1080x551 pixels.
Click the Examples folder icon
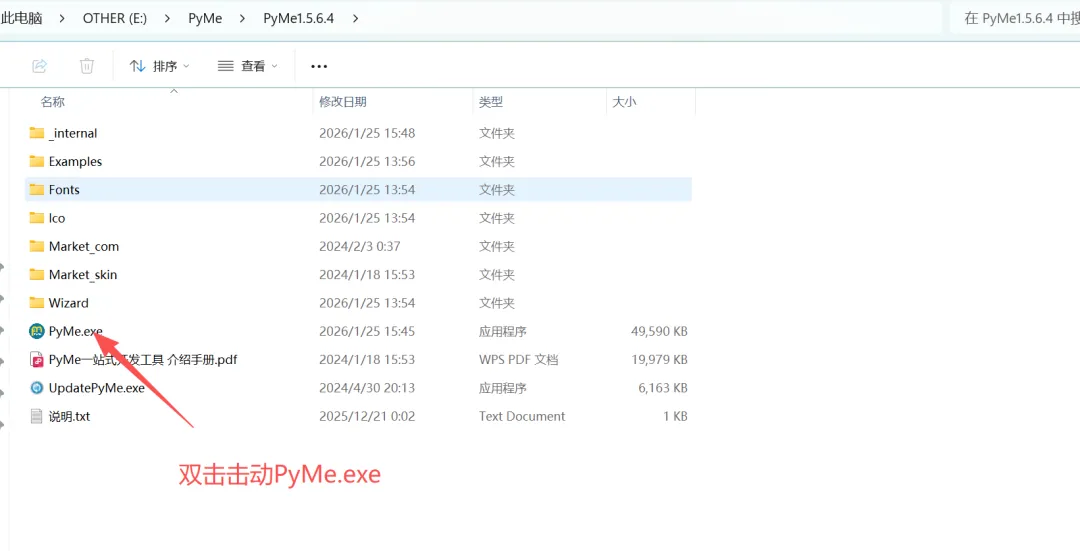point(37,161)
